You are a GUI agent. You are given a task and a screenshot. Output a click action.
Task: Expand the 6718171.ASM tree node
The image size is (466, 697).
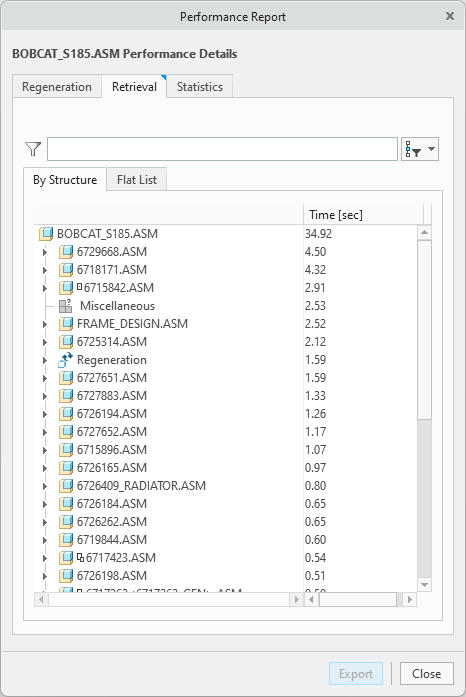44,270
